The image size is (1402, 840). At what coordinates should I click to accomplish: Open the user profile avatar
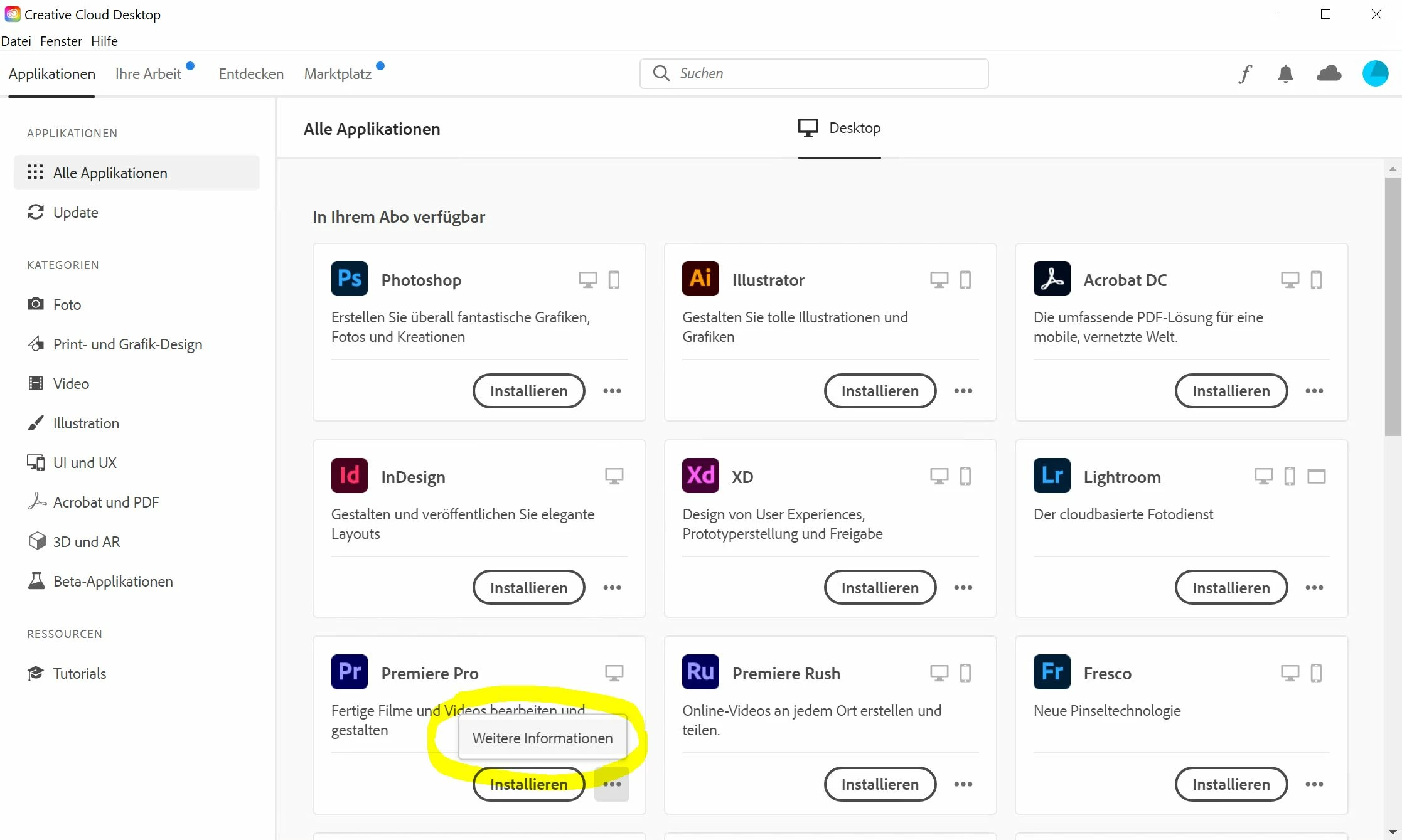pyautogui.click(x=1374, y=74)
